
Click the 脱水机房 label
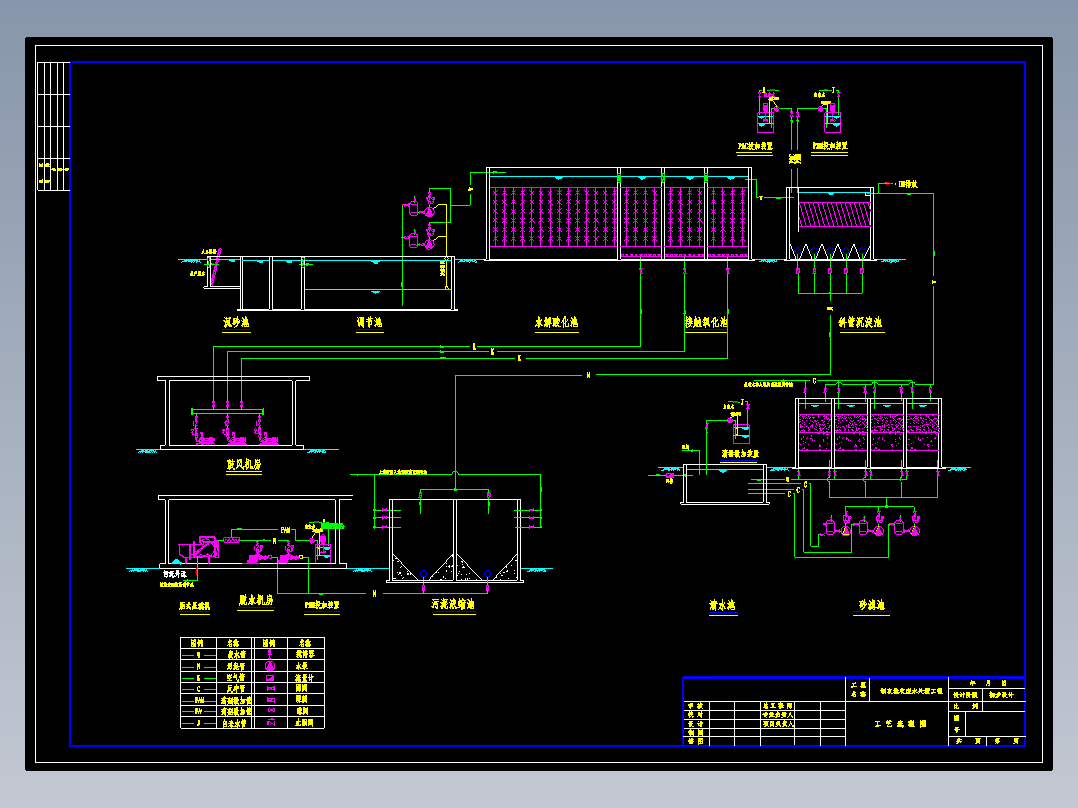point(256,600)
